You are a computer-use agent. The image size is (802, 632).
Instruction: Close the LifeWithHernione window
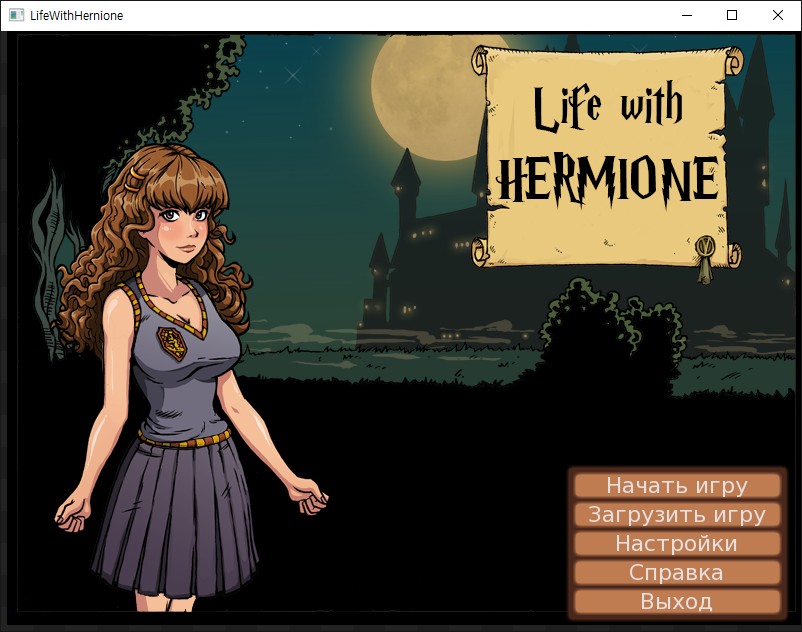click(x=777, y=15)
